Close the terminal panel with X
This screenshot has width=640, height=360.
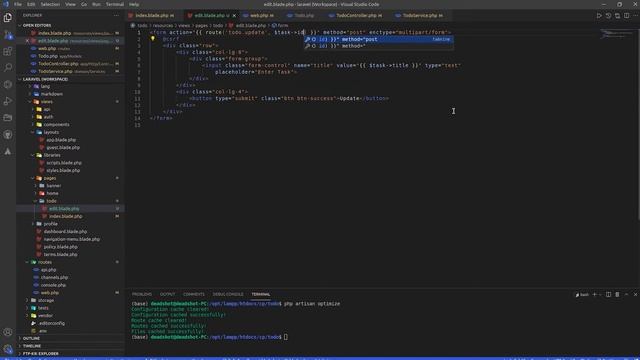pyautogui.click(x=635, y=294)
